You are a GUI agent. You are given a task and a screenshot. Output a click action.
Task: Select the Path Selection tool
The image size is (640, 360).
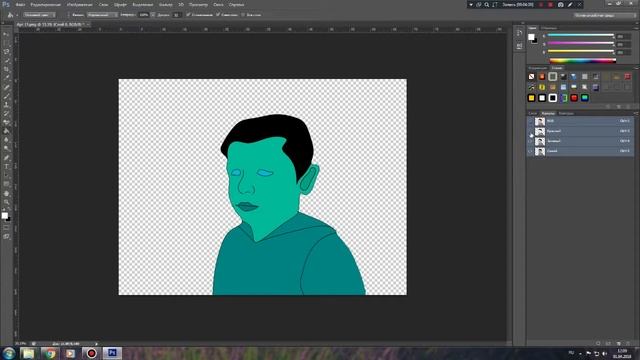6,176
